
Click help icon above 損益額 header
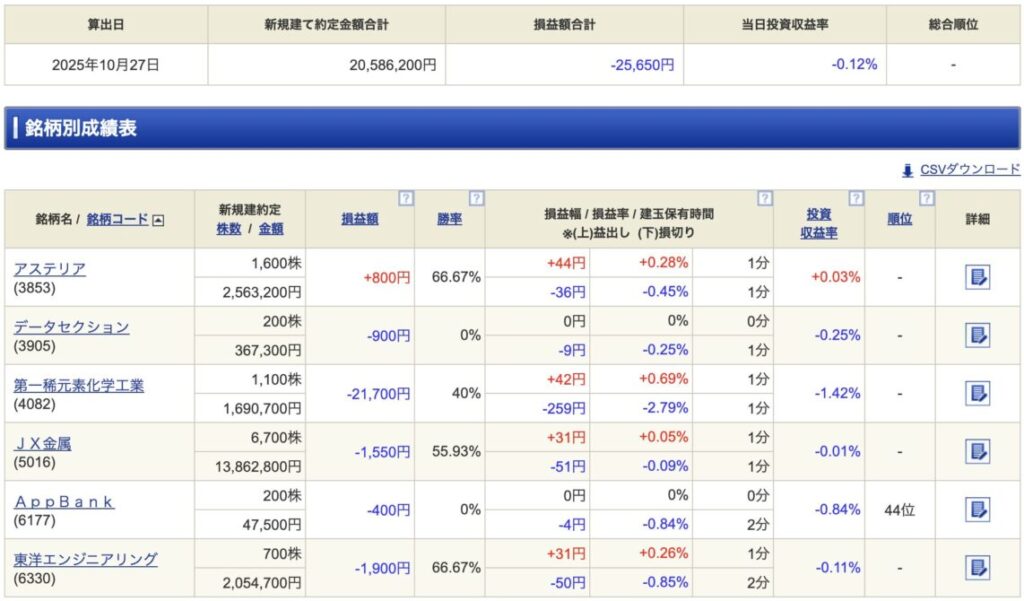coord(405,199)
